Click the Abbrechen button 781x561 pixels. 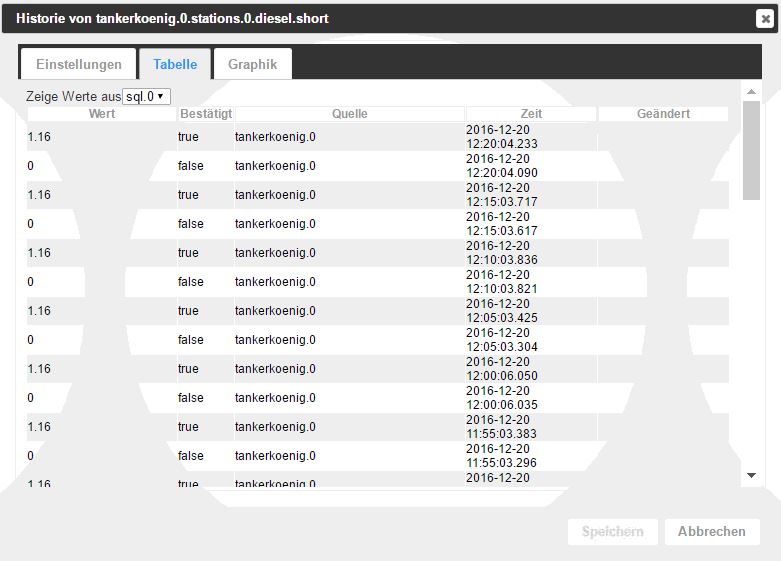point(712,532)
